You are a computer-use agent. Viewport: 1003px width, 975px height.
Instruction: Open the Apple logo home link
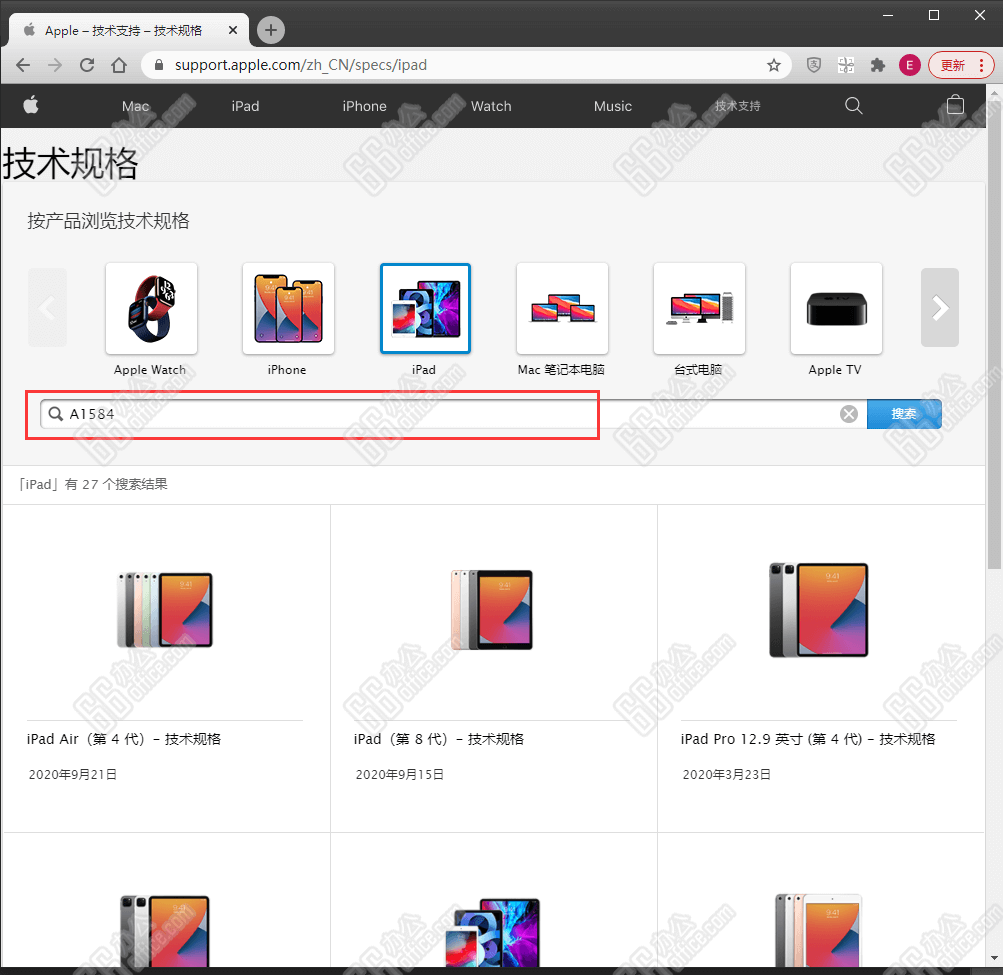click(x=31, y=105)
